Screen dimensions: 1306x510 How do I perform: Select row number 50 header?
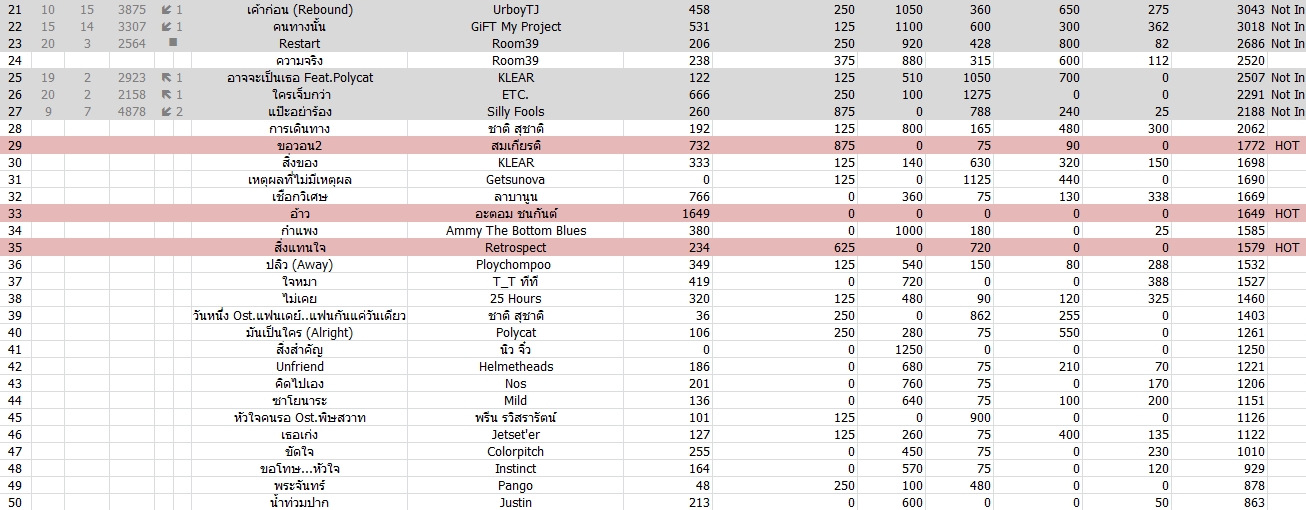[x=15, y=502]
